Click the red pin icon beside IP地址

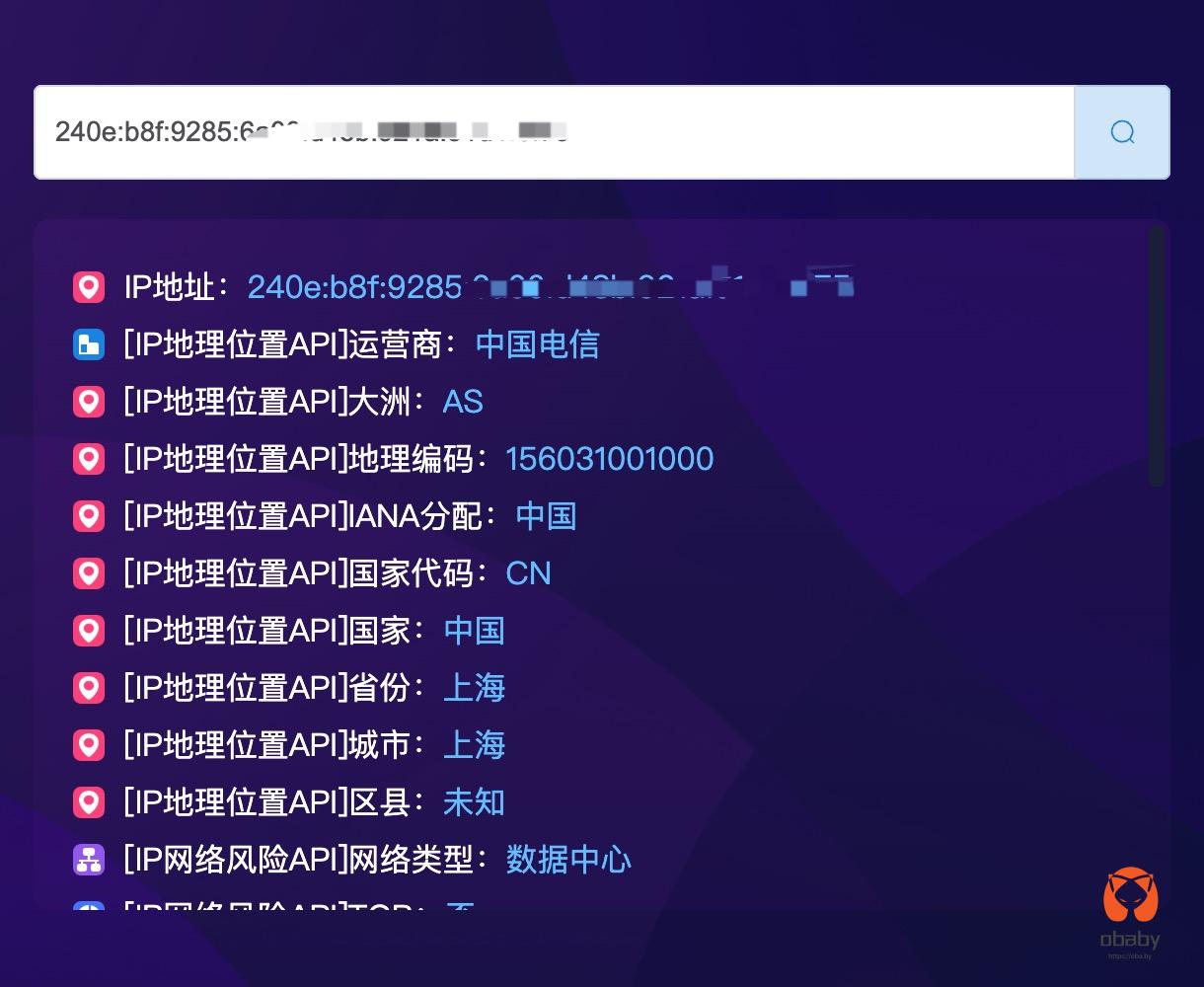pos(89,286)
